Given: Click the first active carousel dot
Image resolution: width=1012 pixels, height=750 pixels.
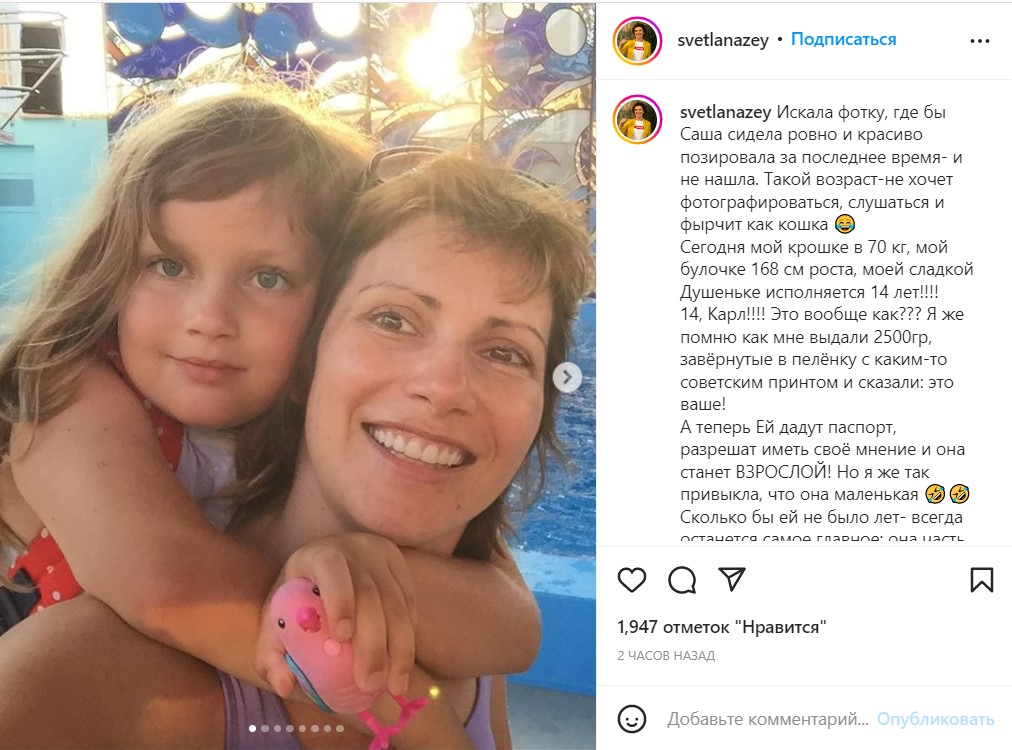Looking at the screenshot, I should 252,729.
